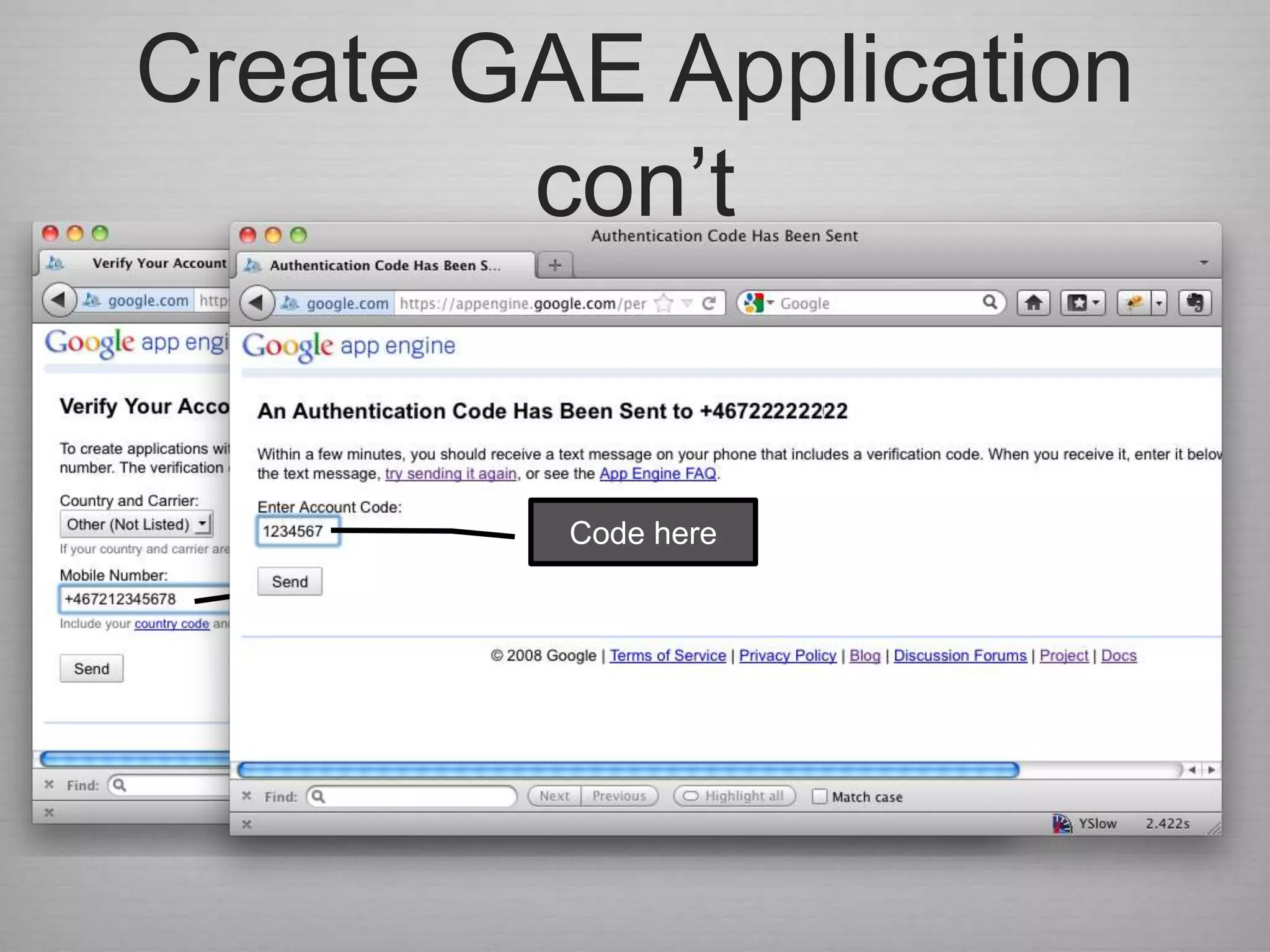Follow the try sending it again link
This screenshot has height=952, width=1270.
(x=451, y=474)
